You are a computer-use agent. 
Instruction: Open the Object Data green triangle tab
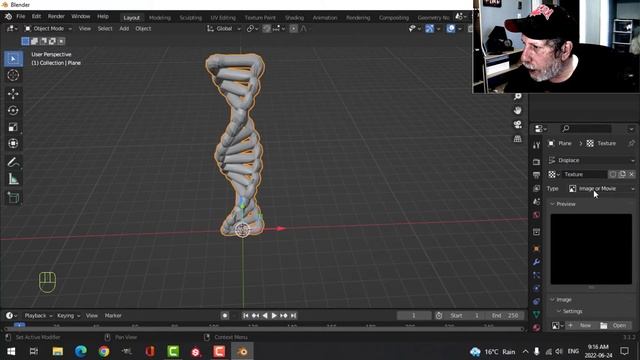tap(536, 314)
